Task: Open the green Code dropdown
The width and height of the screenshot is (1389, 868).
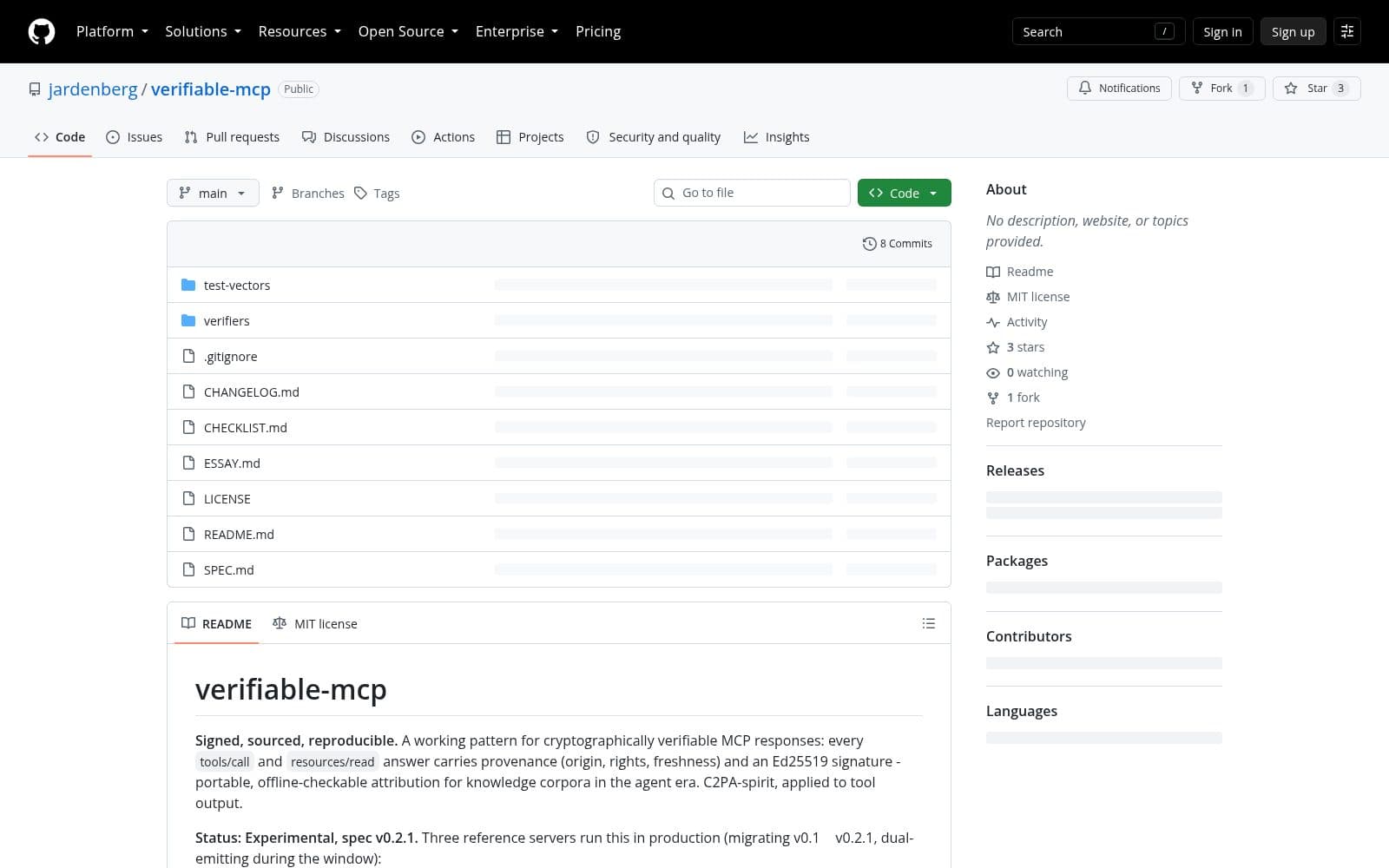Action: (904, 193)
